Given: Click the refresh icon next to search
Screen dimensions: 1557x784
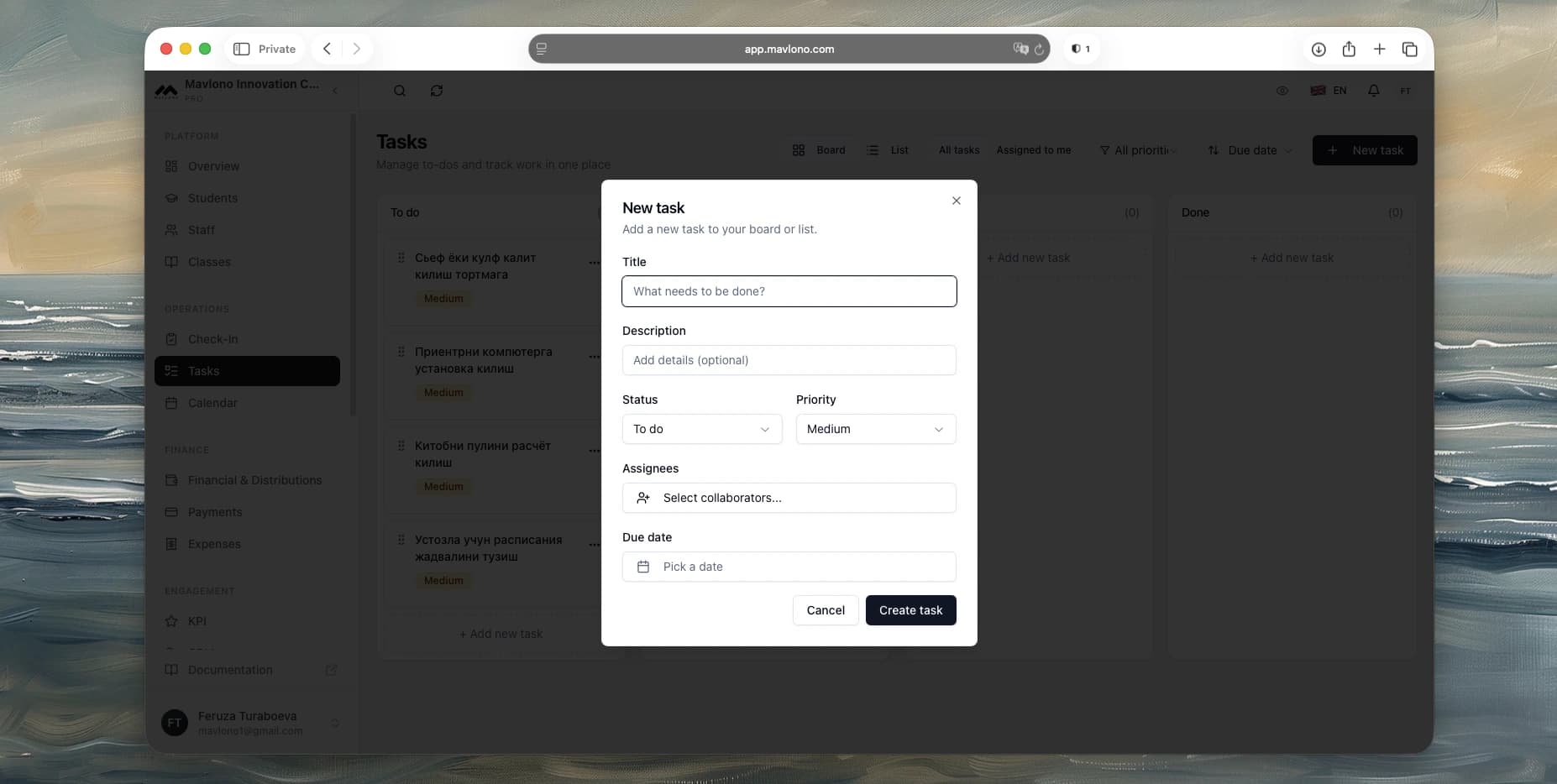Looking at the screenshot, I should tap(436, 90).
